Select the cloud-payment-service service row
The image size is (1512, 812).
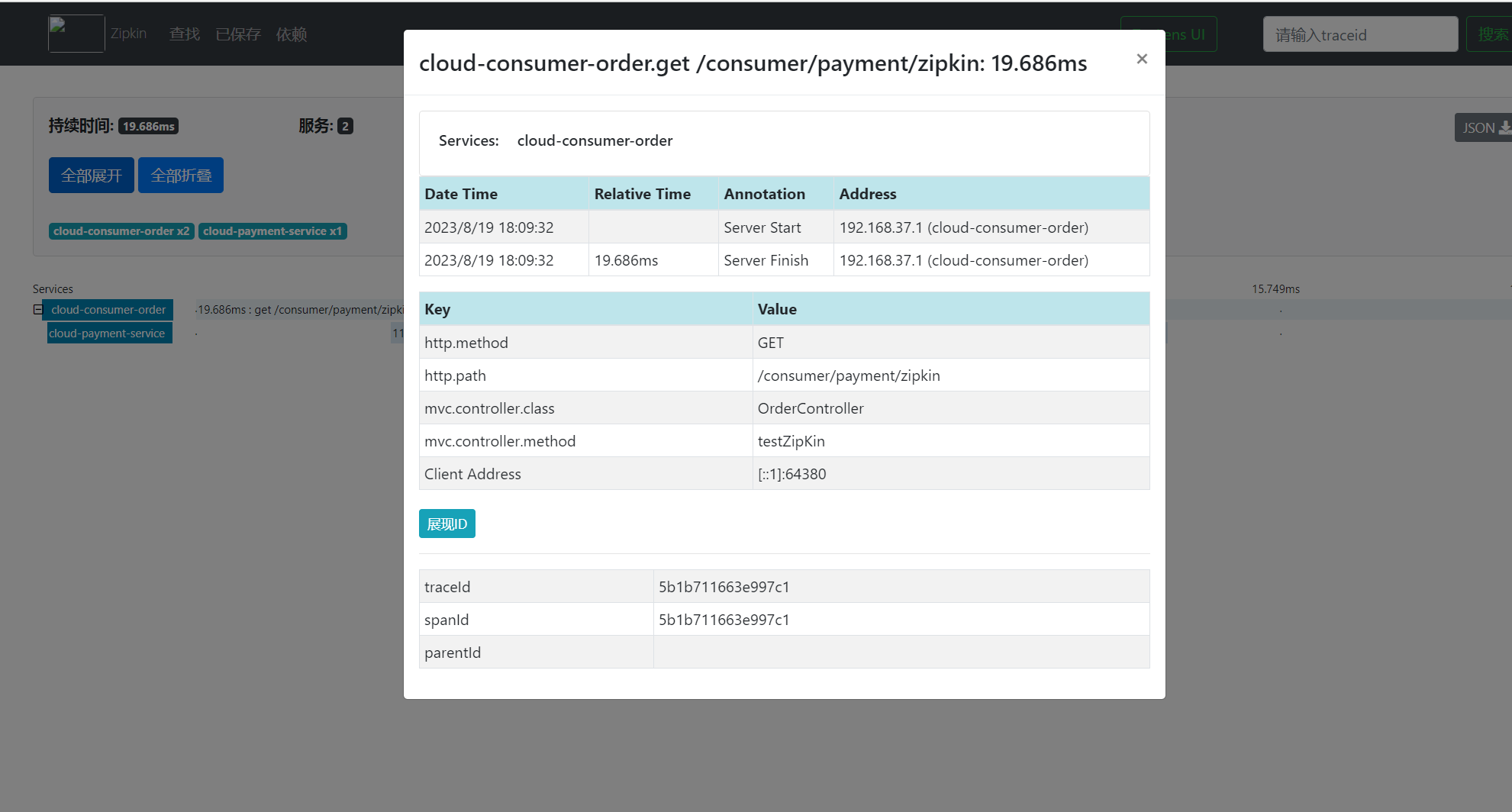tap(109, 333)
